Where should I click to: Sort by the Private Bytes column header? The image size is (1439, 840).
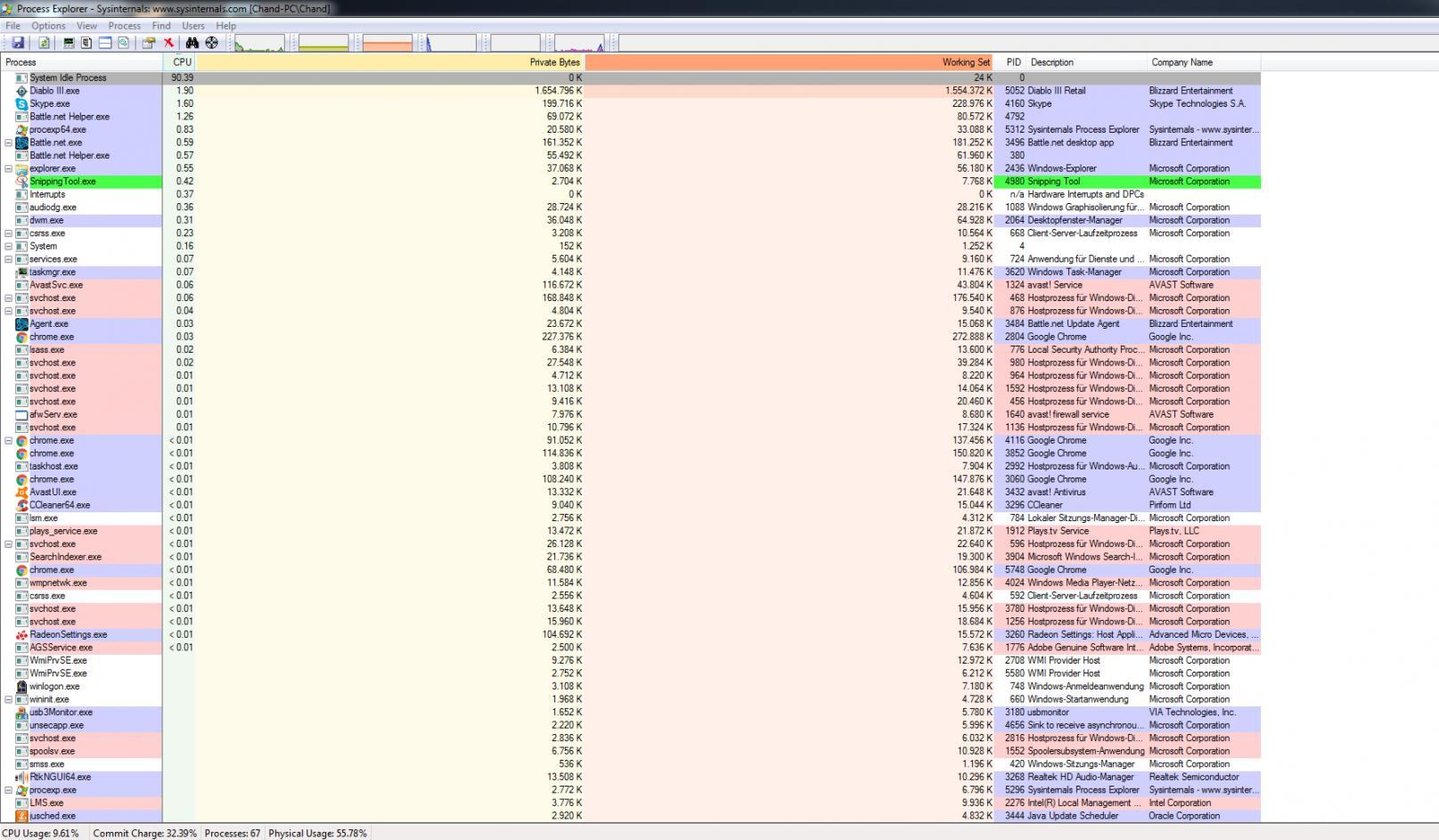tap(390, 62)
